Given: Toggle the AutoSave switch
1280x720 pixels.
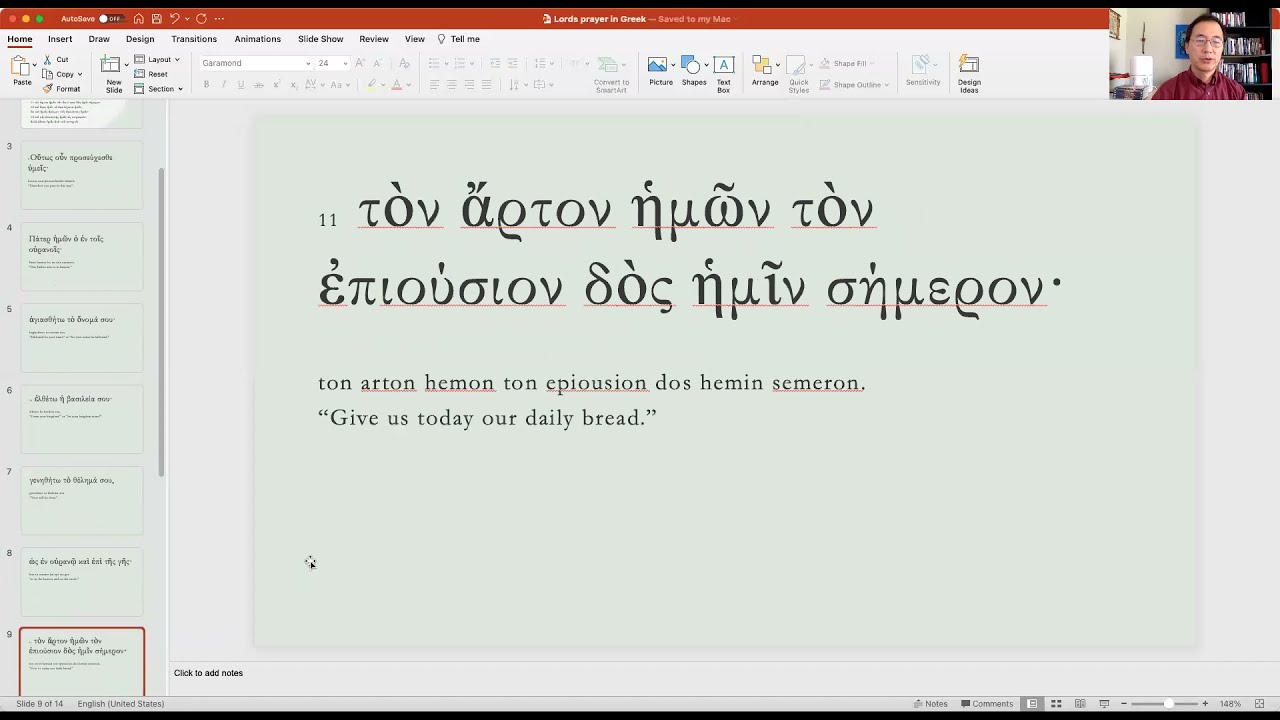Looking at the screenshot, I should coord(110,18).
